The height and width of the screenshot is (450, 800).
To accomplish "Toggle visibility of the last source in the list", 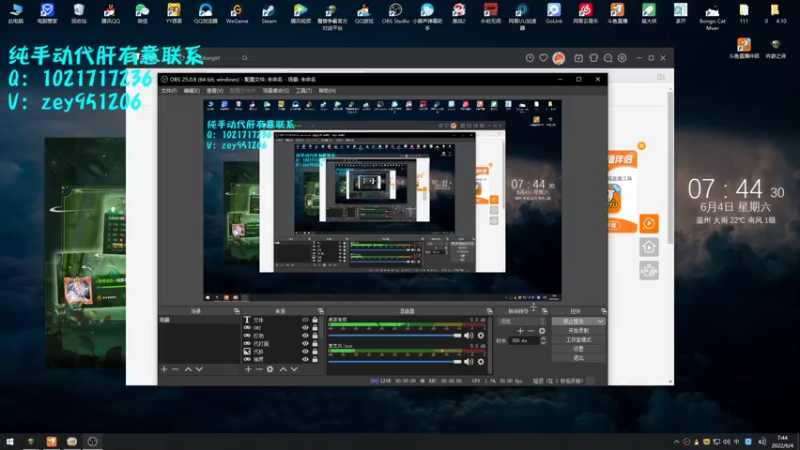I will click(305, 359).
